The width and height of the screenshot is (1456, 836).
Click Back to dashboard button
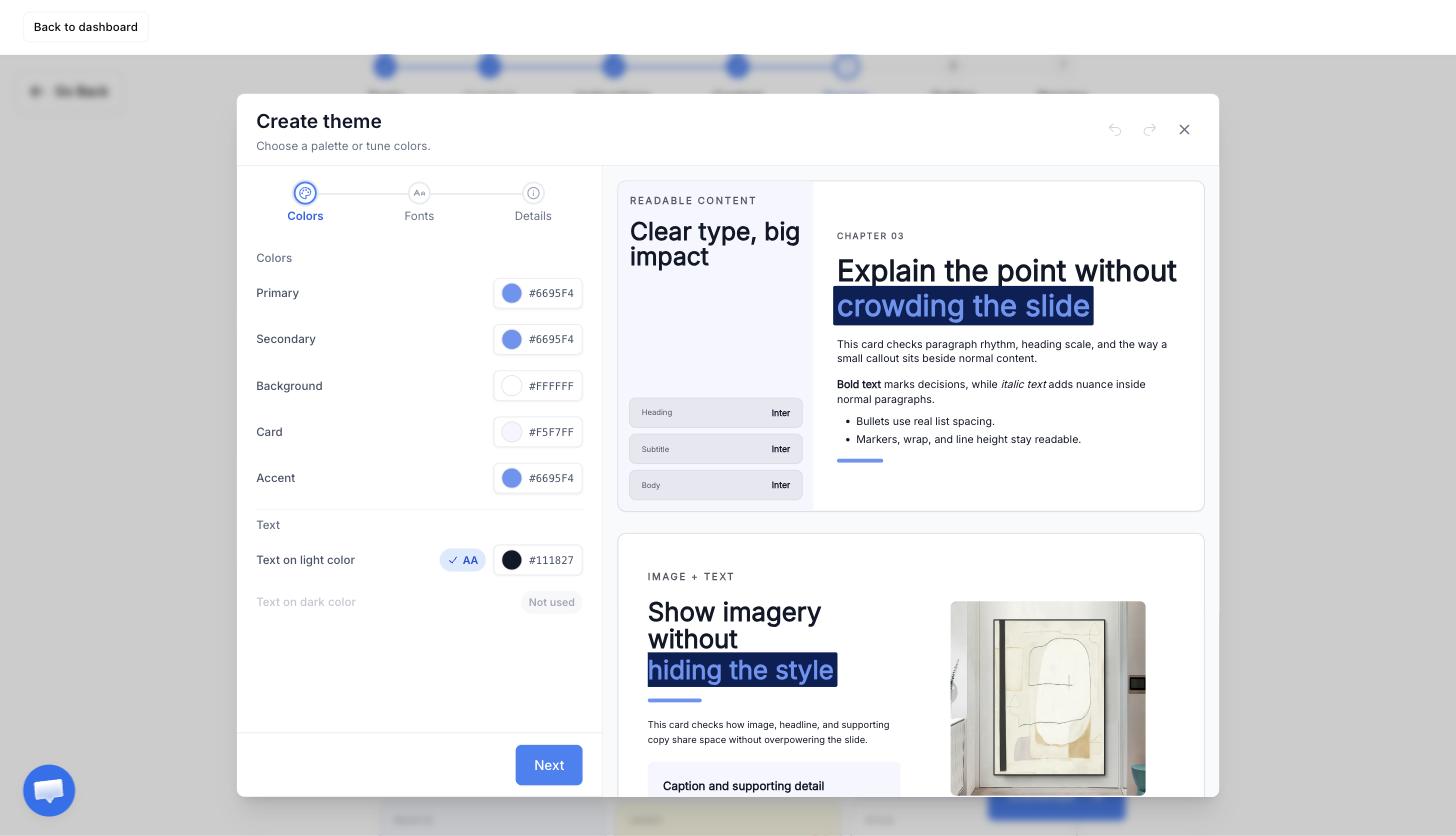pos(86,27)
